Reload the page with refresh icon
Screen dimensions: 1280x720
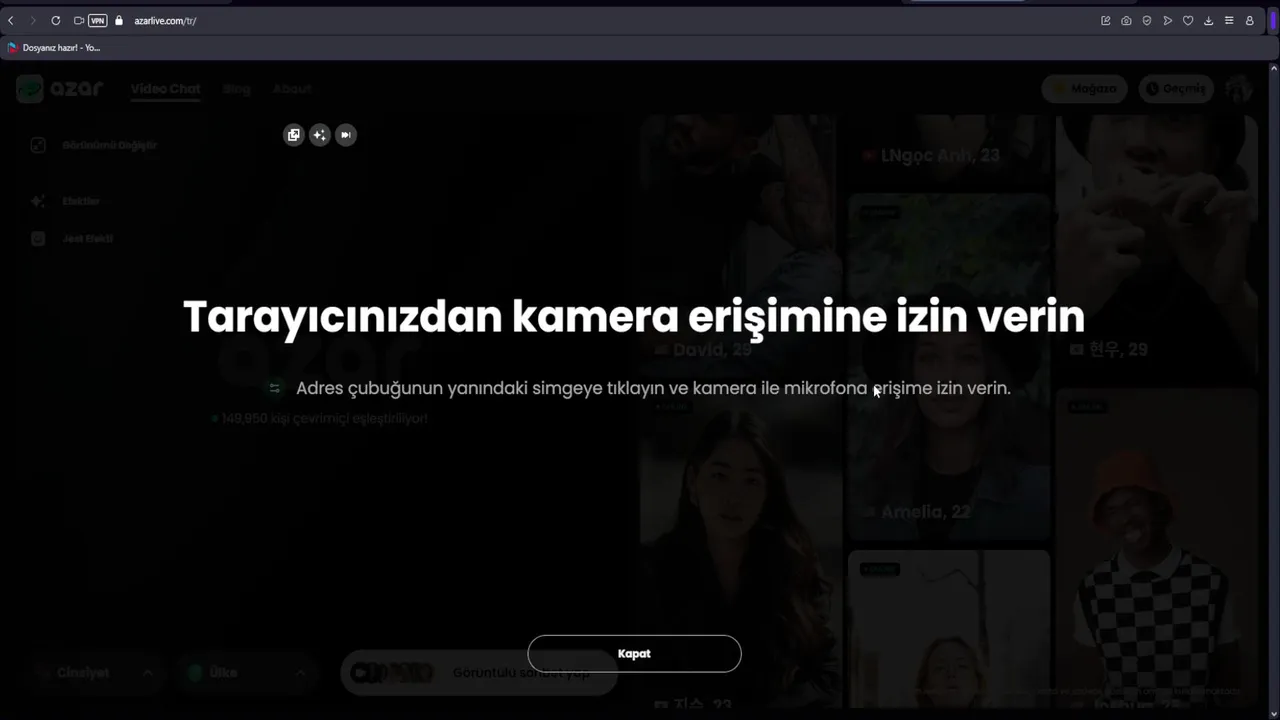pyautogui.click(x=55, y=20)
